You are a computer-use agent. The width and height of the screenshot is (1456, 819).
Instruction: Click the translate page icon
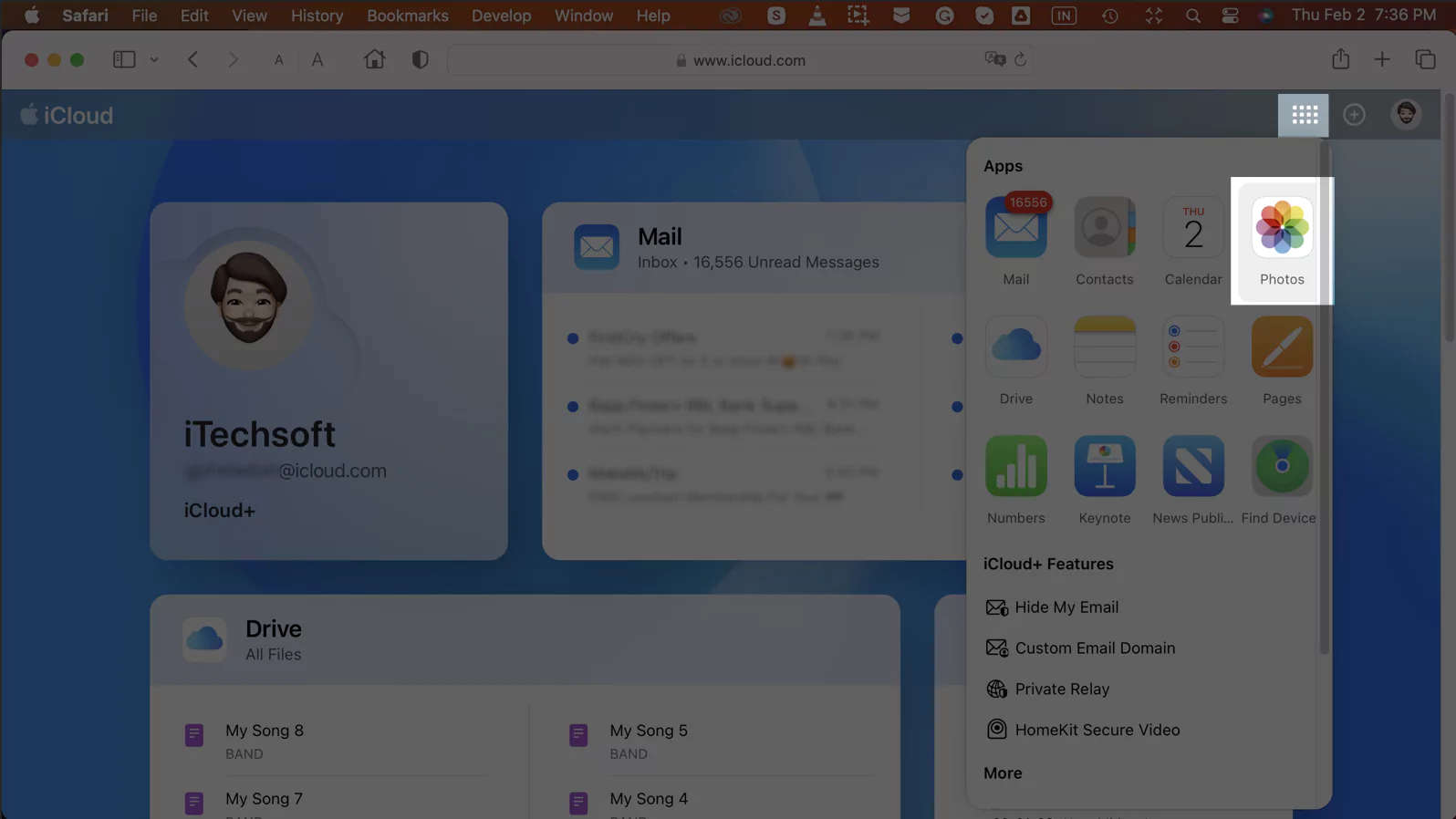pyautogui.click(x=994, y=59)
